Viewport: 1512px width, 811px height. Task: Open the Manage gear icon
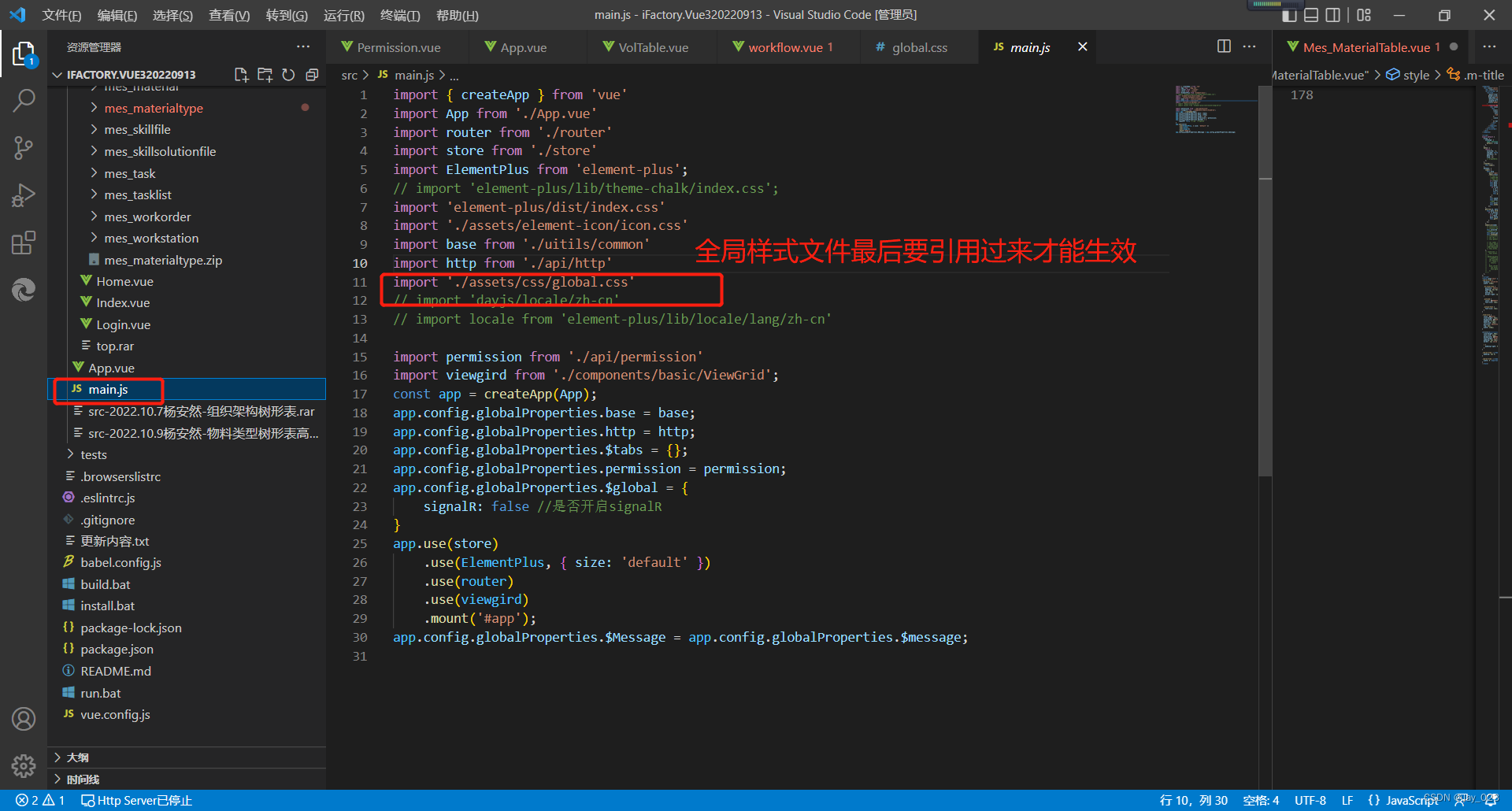[x=24, y=765]
